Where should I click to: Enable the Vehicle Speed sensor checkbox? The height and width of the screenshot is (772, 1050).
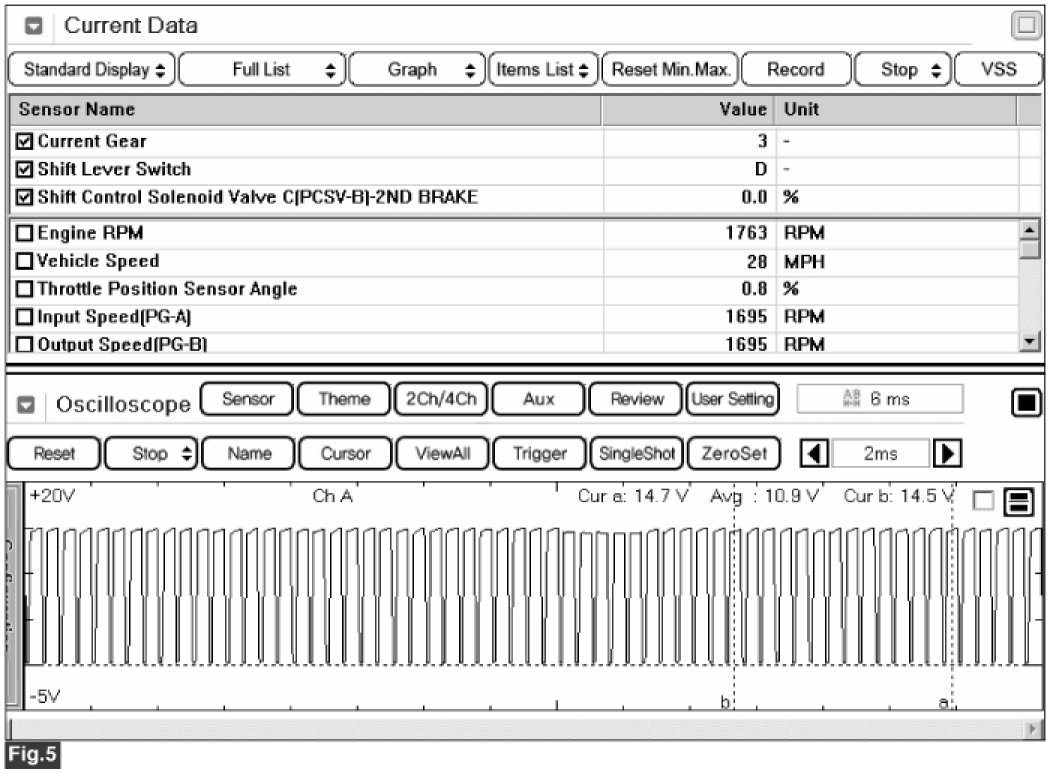click(26, 261)
